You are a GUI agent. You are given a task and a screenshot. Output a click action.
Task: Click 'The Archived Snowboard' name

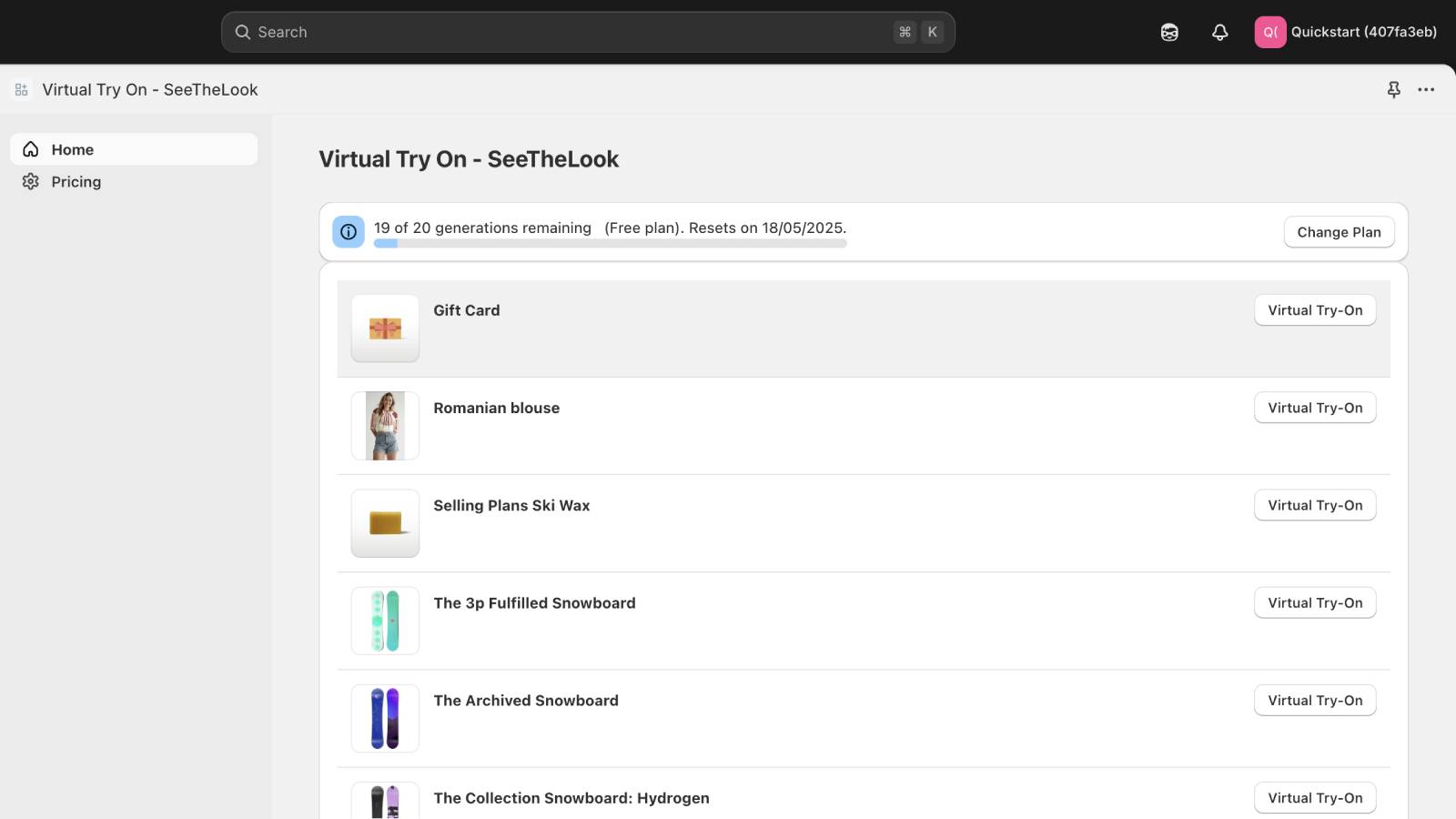[526, 700]
